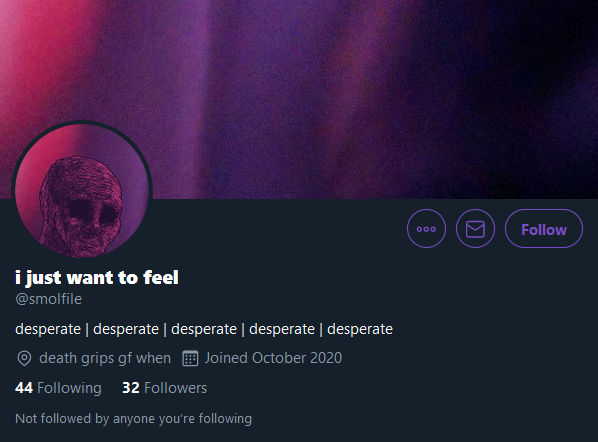Viewport: 598px width, 442px height.
Task: Click the envelope message icon
Action: 475,229
